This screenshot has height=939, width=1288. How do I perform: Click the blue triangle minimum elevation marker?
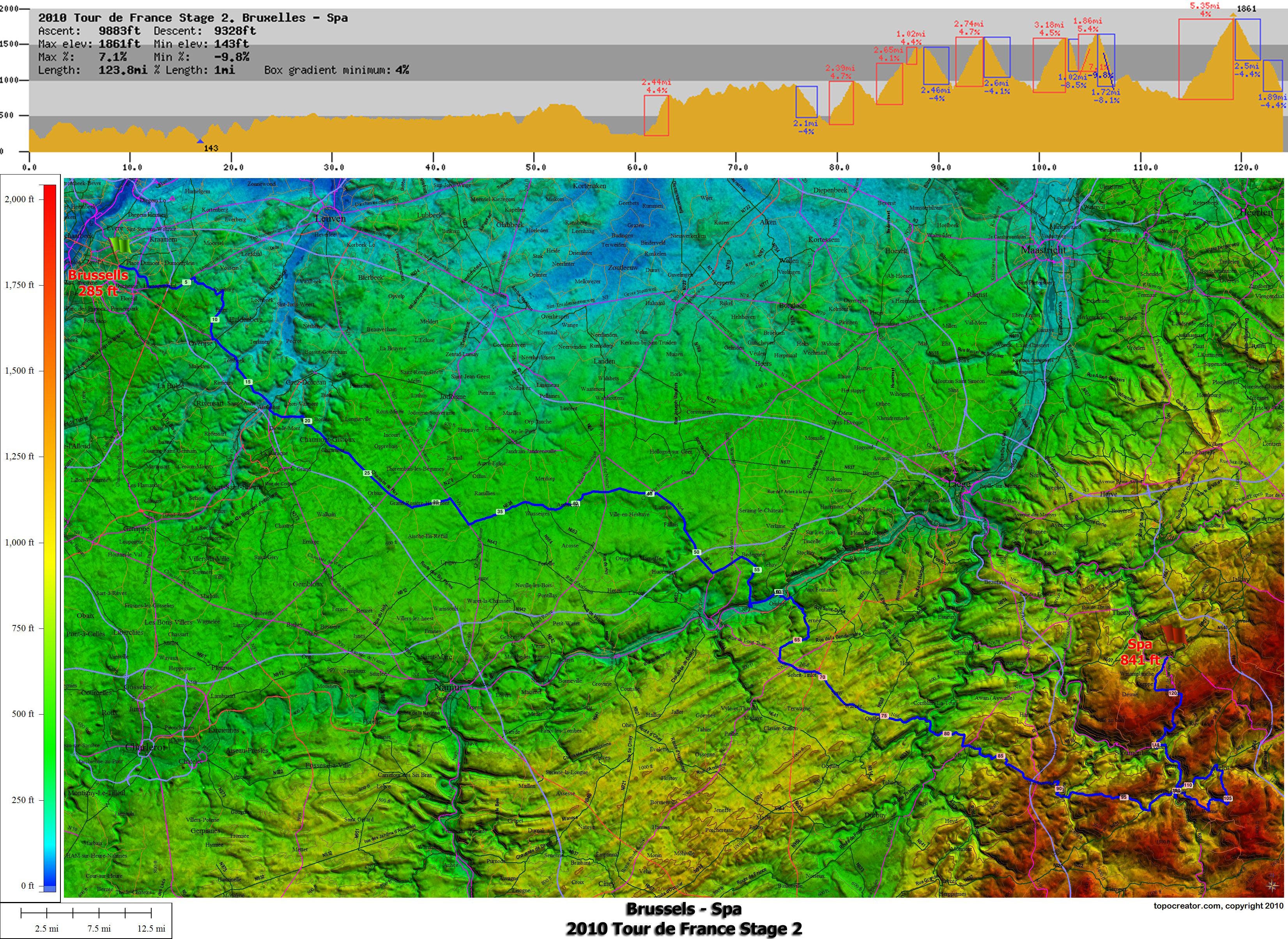pos(200,141)
